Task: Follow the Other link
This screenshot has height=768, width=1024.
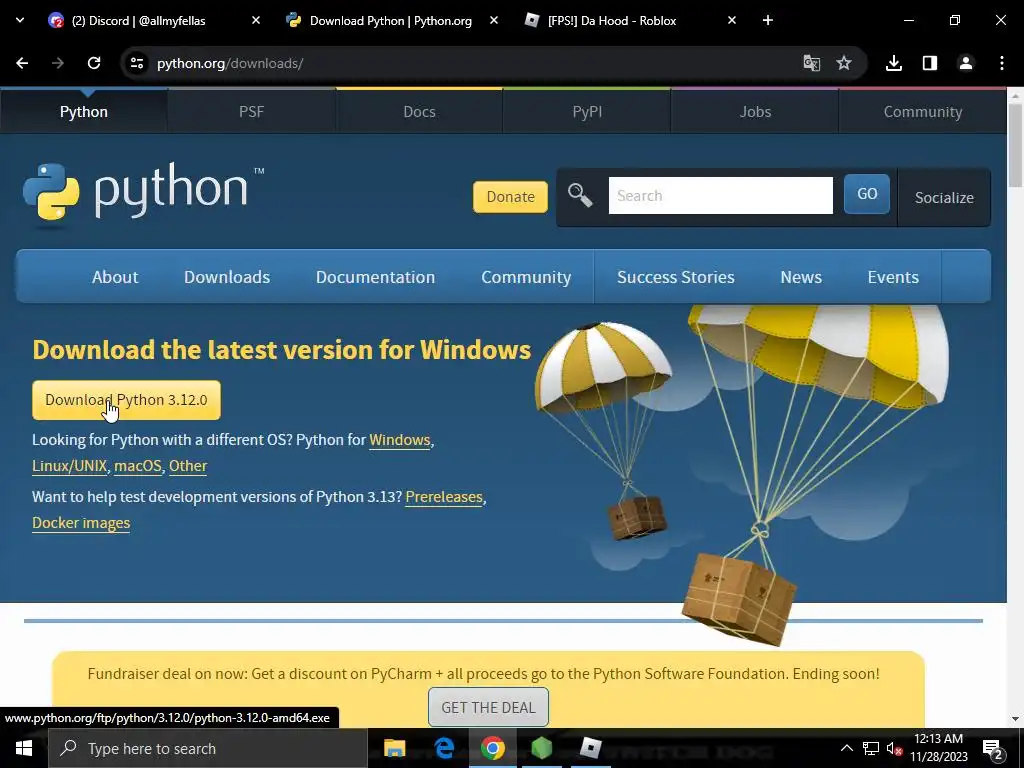Action: point(188,466)
